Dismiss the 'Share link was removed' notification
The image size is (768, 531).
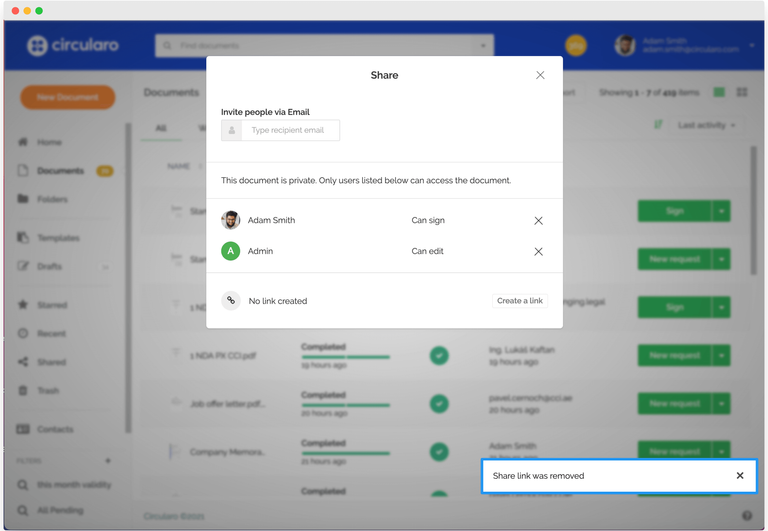(740, 476)
